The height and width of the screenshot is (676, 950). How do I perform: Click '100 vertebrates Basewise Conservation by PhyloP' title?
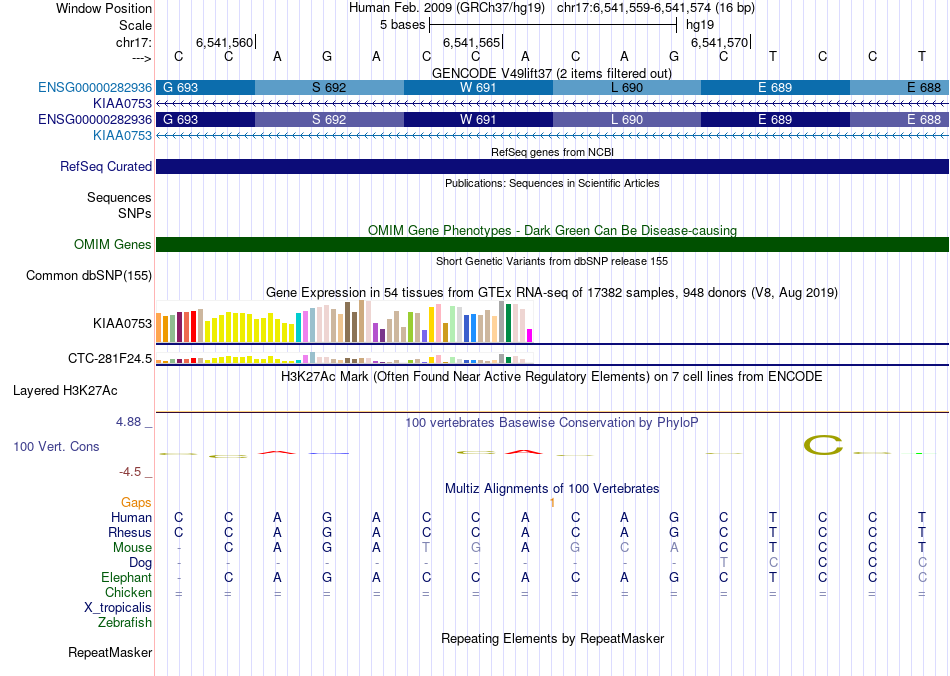click(x=552, y=422)
